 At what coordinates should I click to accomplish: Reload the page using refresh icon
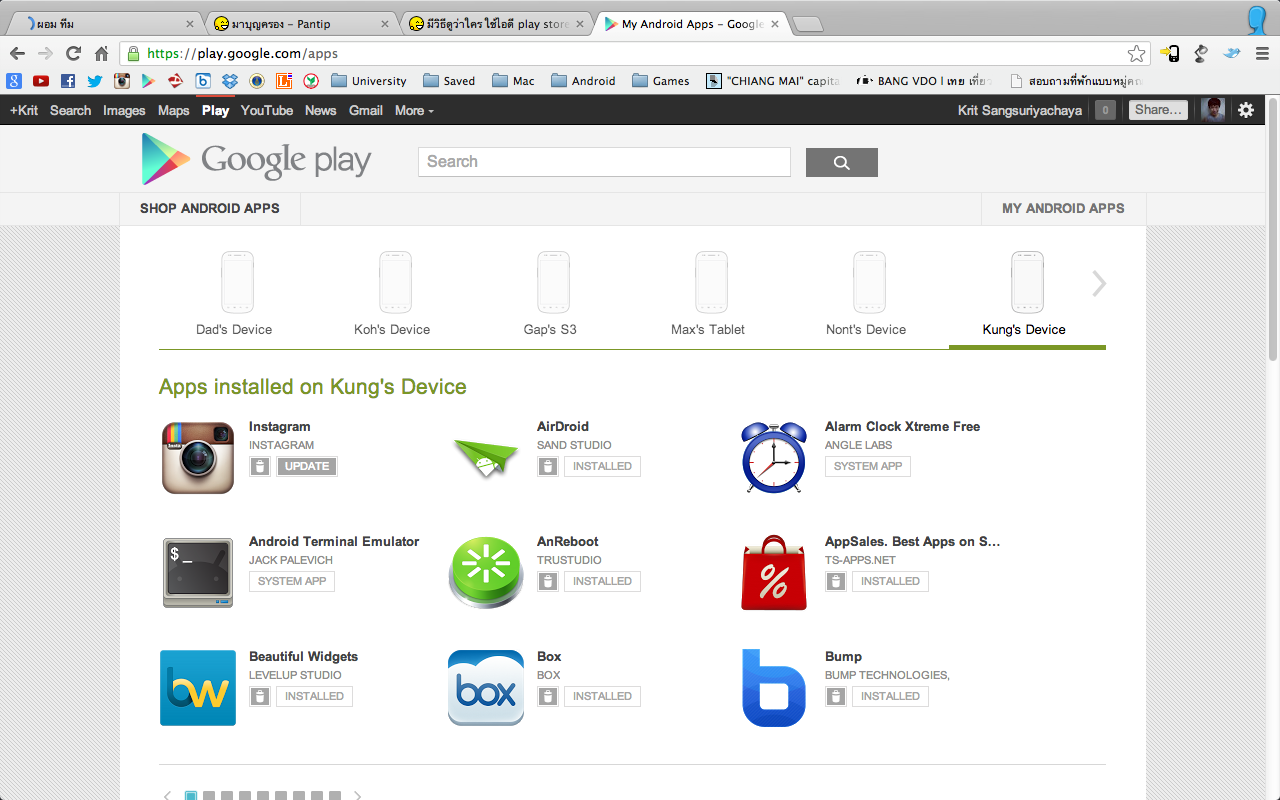click(73, 54)
